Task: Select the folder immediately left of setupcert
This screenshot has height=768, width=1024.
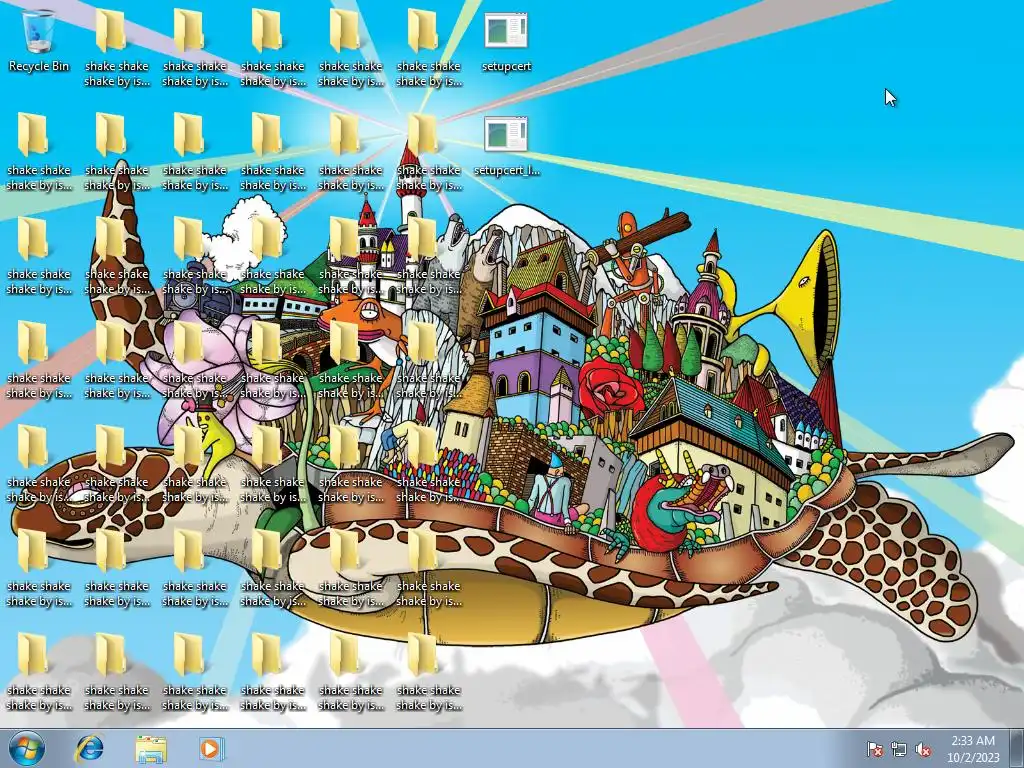Action: [428, 48]
